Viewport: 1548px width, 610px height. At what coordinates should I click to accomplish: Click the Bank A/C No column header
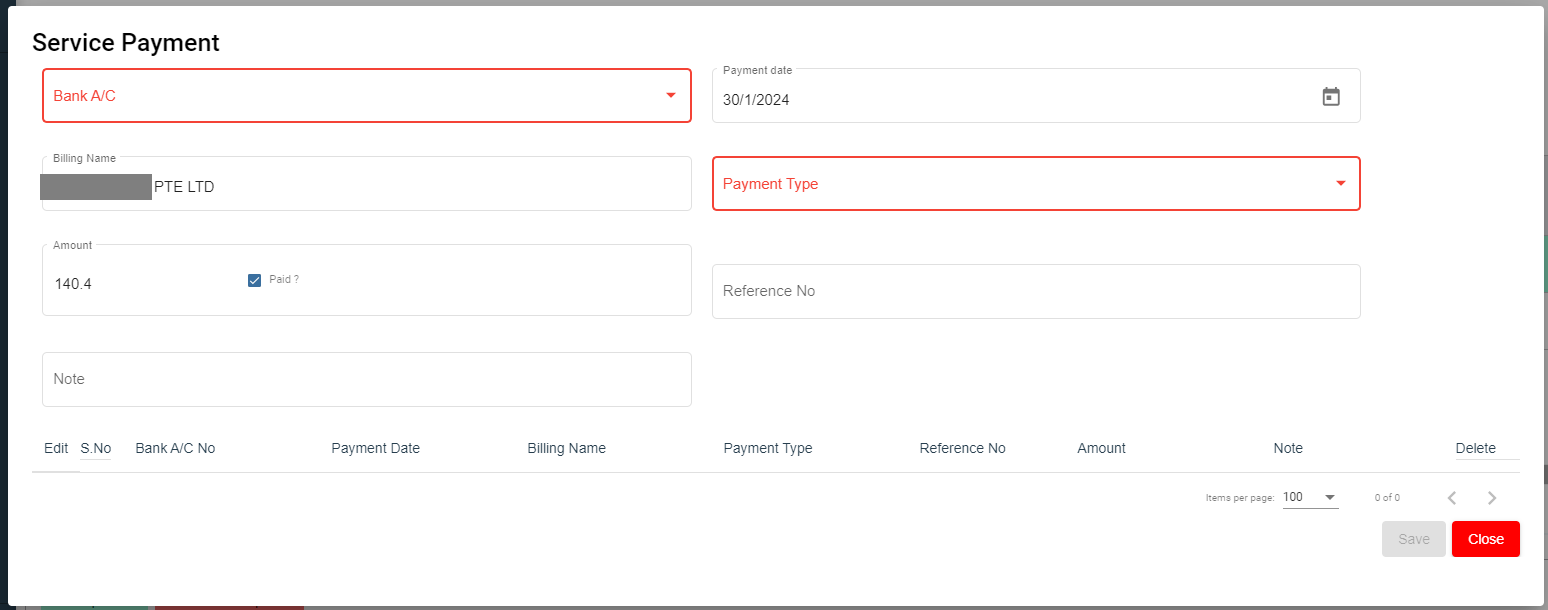[175, 448]
